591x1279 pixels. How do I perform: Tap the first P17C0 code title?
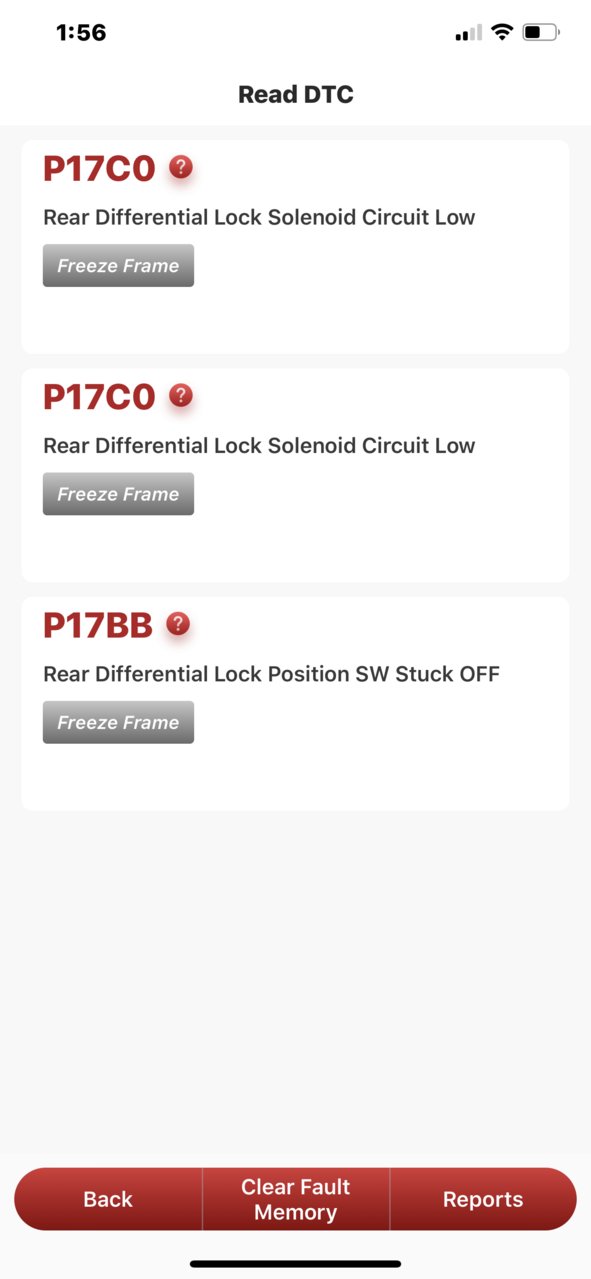pos(99,169)
